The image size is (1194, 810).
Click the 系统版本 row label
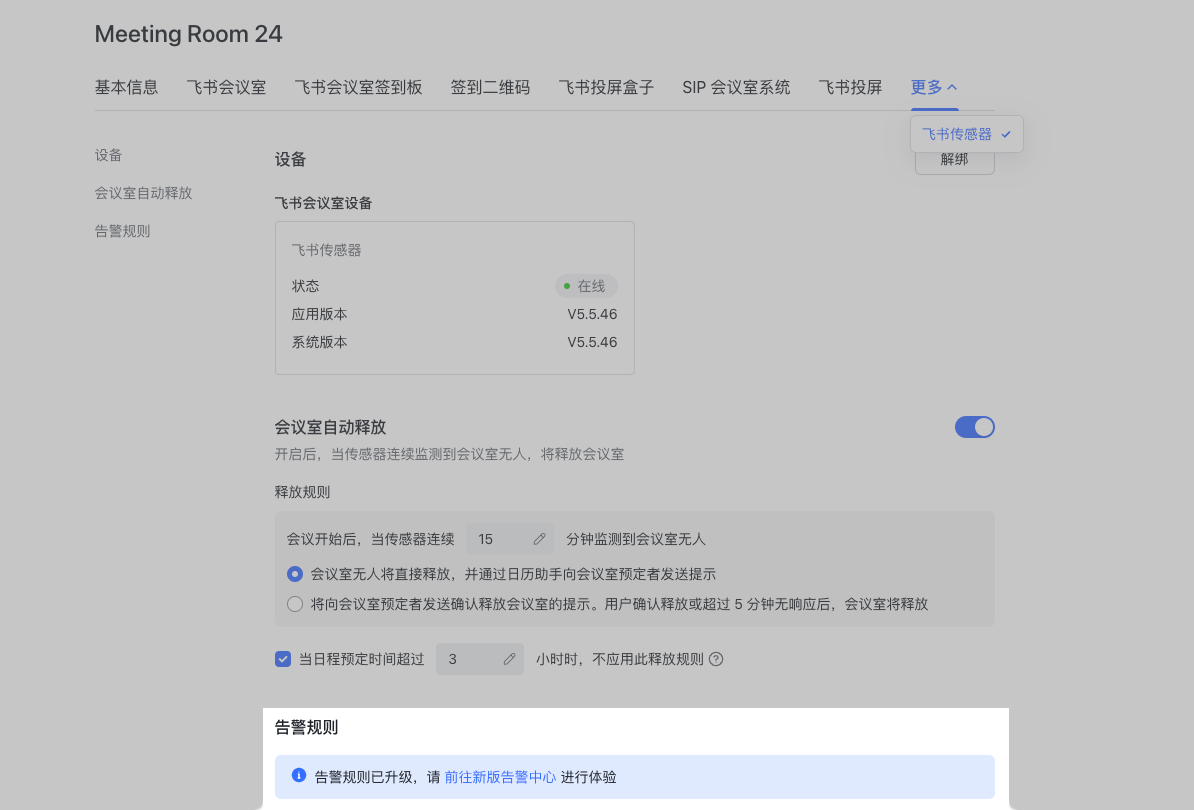[319, 343]
